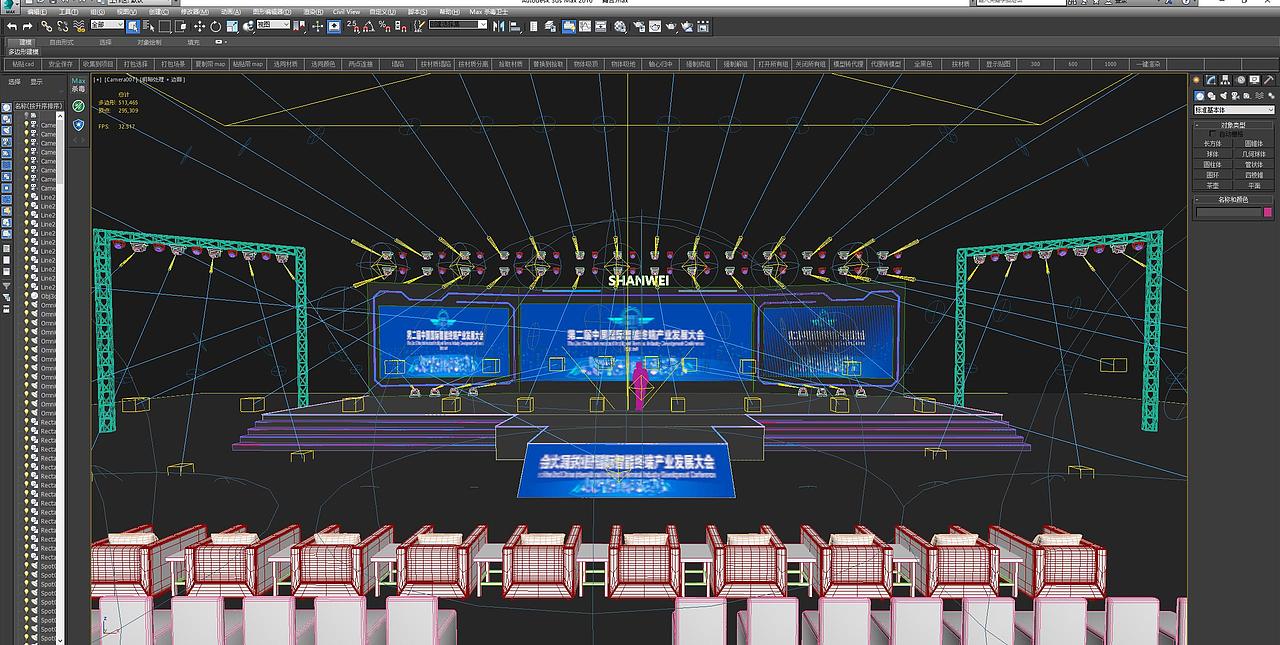Click the Rectangular Selection Region icon

(165, 26)
